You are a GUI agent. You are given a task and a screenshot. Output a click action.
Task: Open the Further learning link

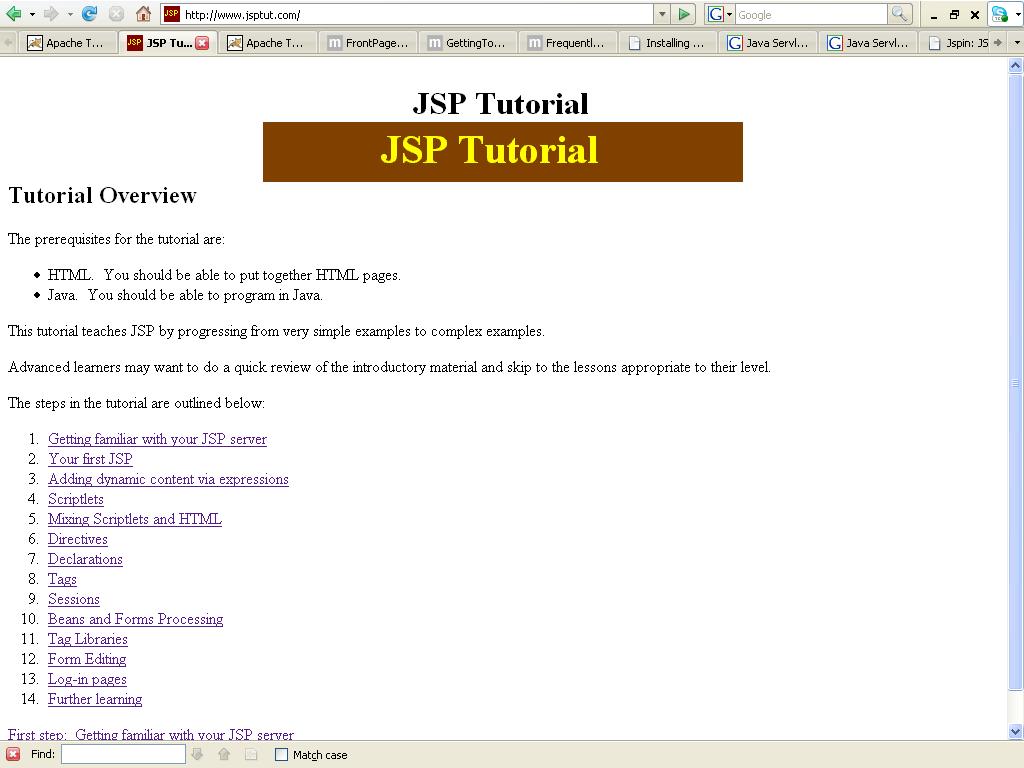point(95,699)
